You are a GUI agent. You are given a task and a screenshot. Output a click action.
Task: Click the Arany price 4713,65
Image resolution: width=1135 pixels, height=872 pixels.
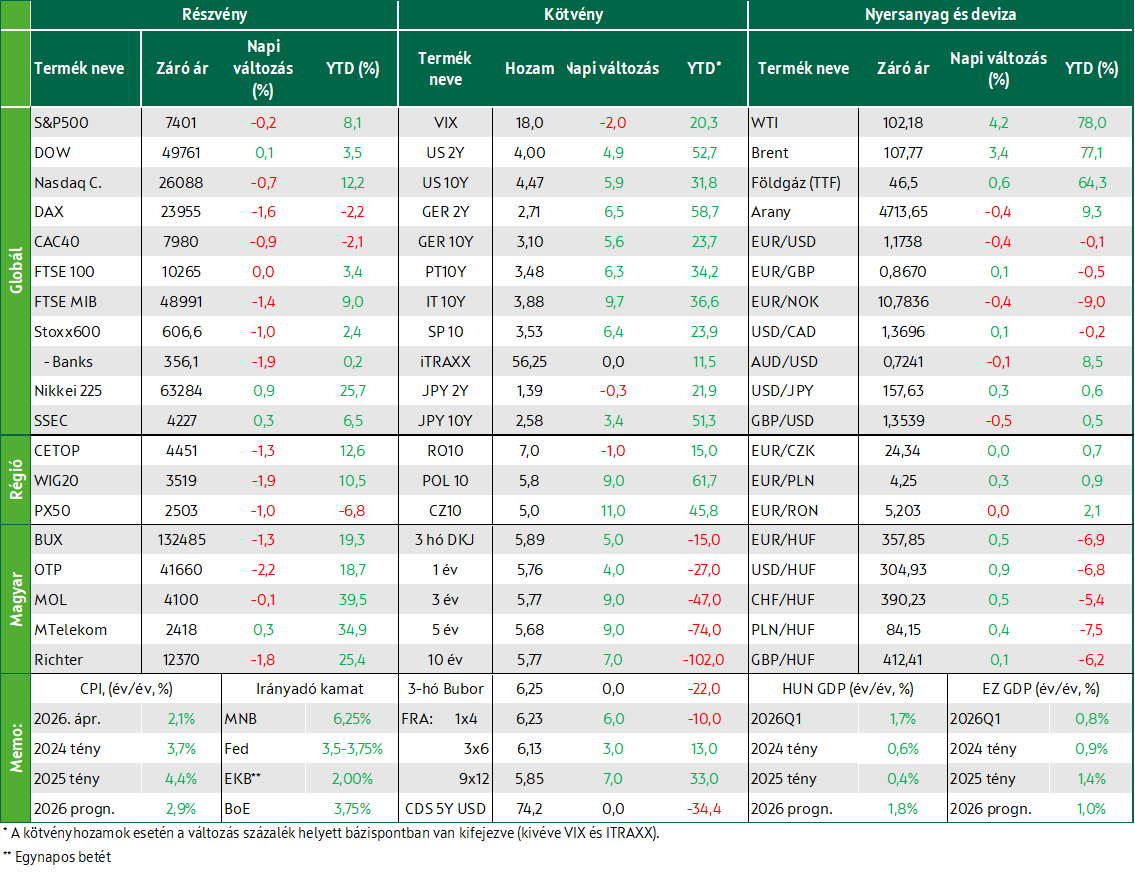point(903,212)
